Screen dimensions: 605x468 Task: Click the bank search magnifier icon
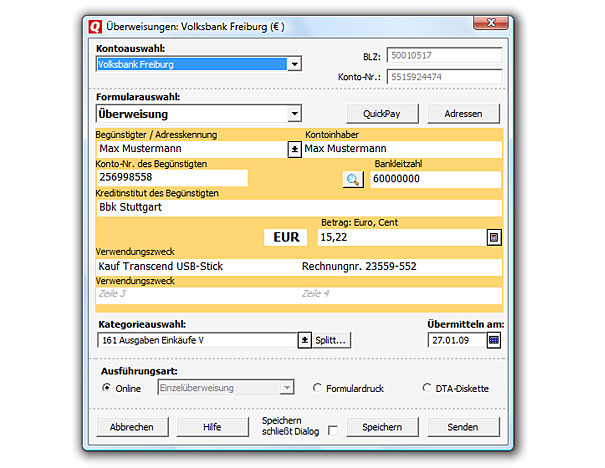click(x=352, y=179)
